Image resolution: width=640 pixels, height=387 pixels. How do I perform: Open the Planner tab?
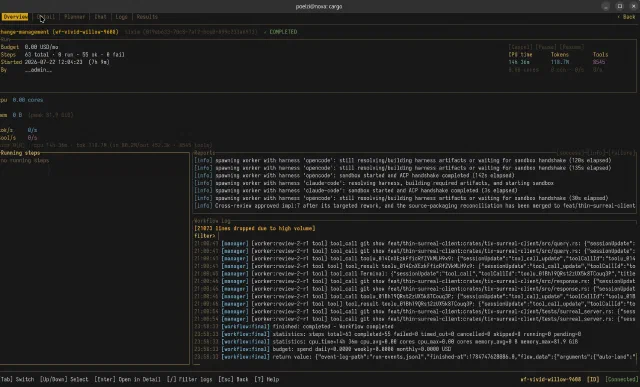pos(75,17)
